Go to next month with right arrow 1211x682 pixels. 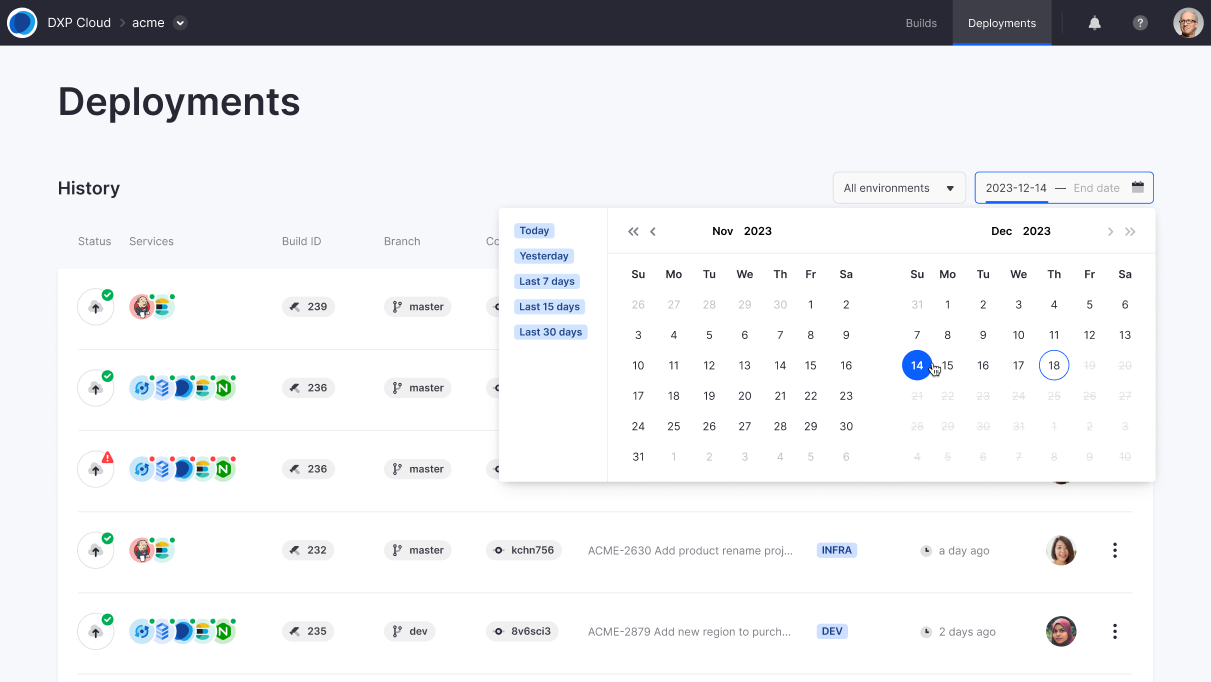click(x=1110, y=231)
